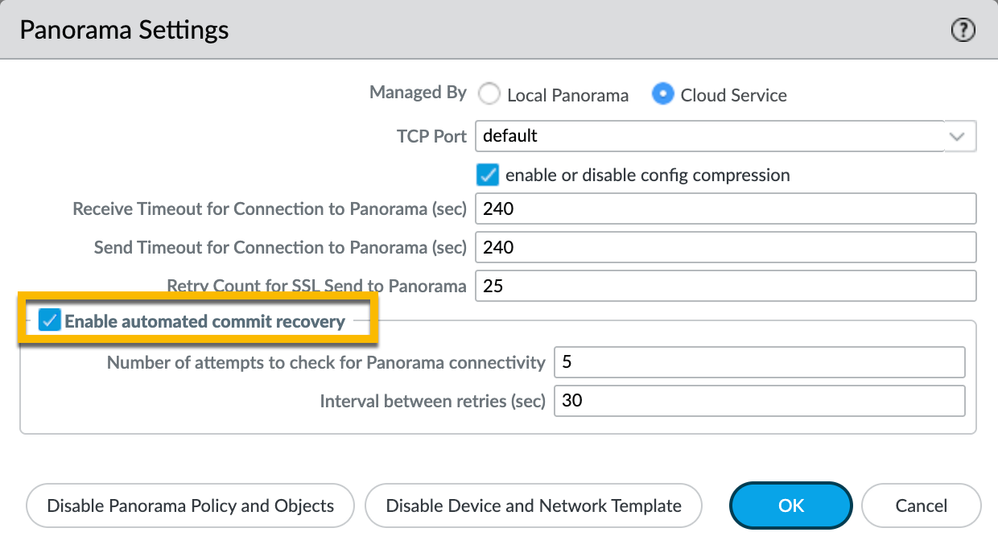Expand the TCP Port dropdown arrow
This screenshot has height=549, width=998.
[957, 136]
